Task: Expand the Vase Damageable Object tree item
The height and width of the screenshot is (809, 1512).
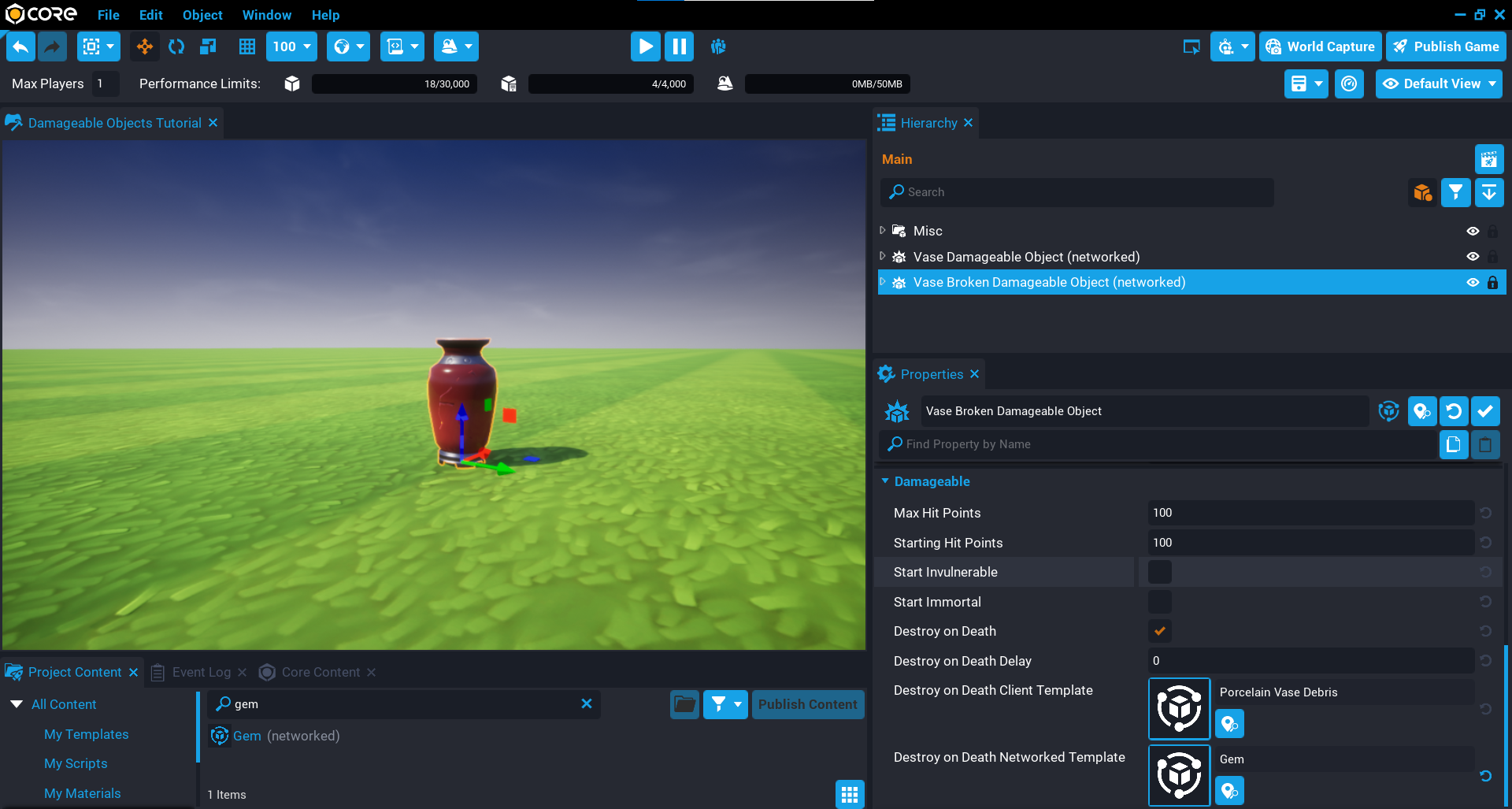Action: click(883, 257)
